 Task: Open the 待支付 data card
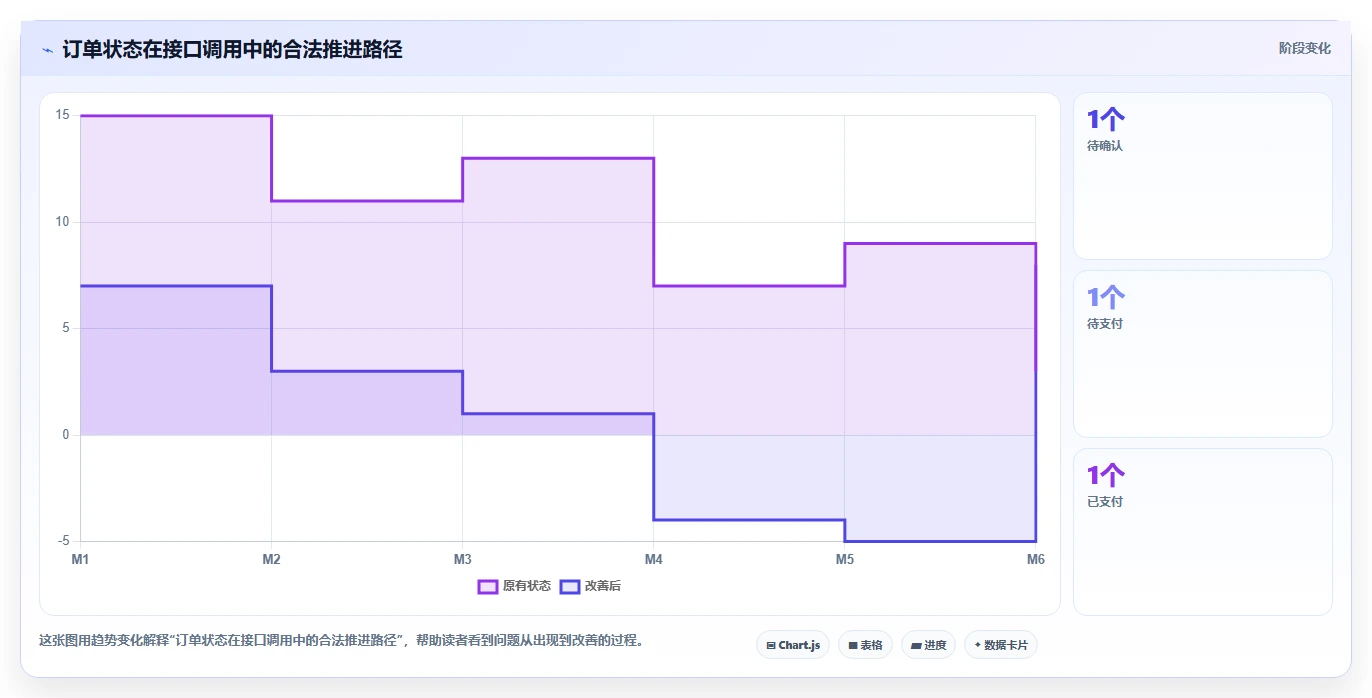coord(1203,354)
